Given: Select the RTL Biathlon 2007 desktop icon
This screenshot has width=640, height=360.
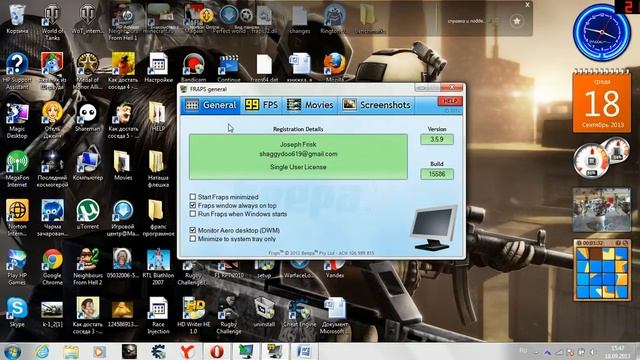Looking at the screenshot, I should coord(158,267).
